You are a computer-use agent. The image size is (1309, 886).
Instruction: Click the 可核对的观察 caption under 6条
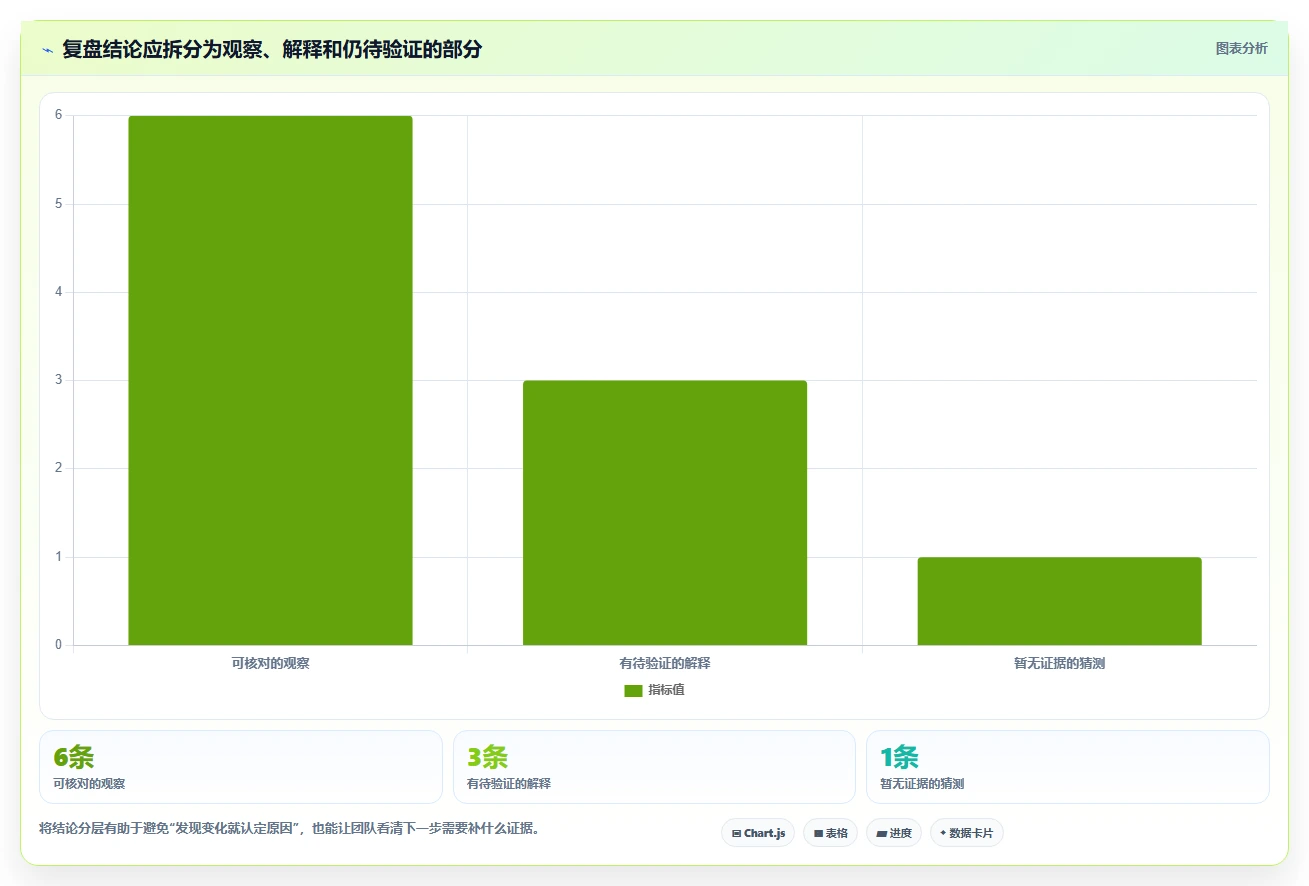point(89,784)
